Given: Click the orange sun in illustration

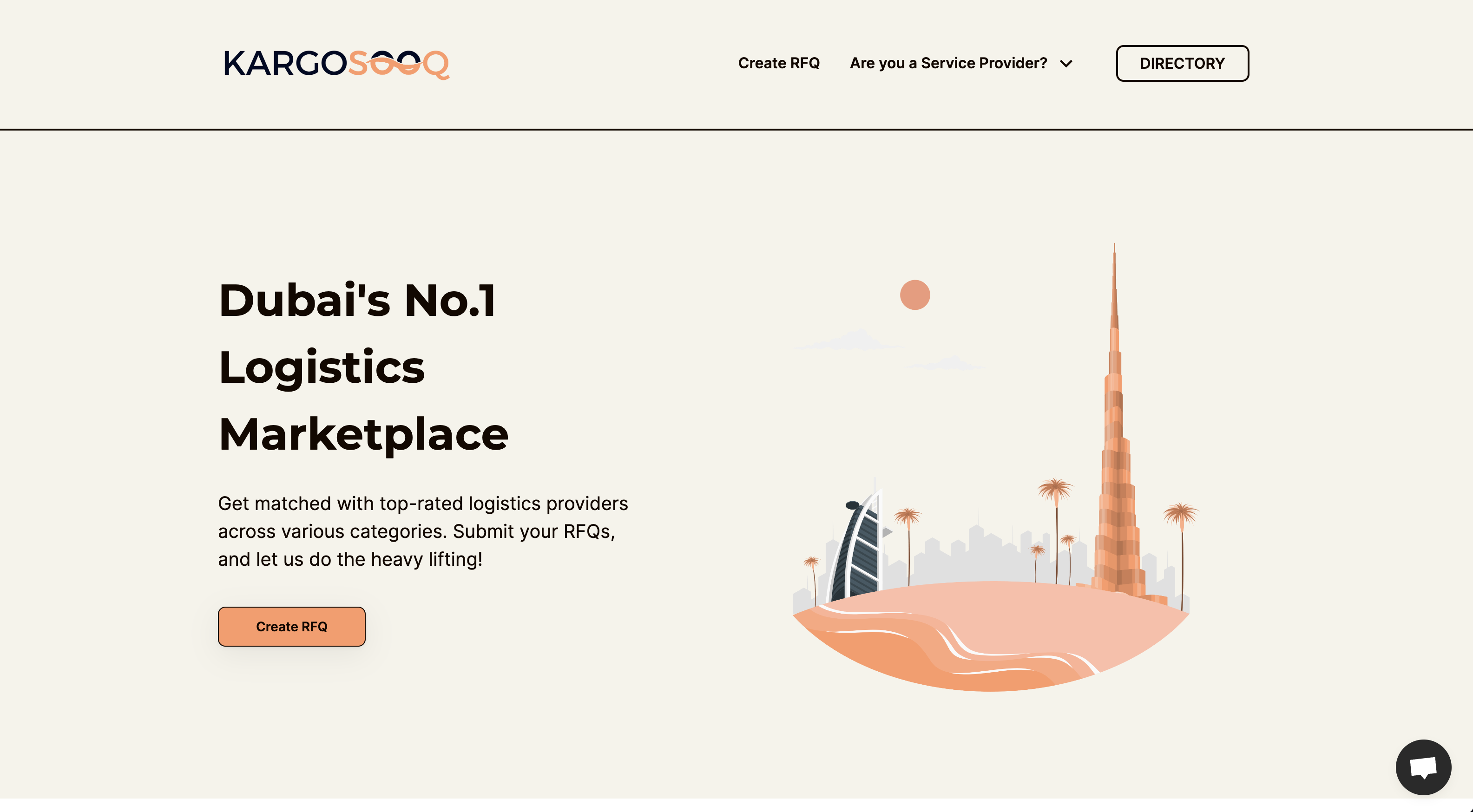Looking at the screenshot, I should (914, 295).
